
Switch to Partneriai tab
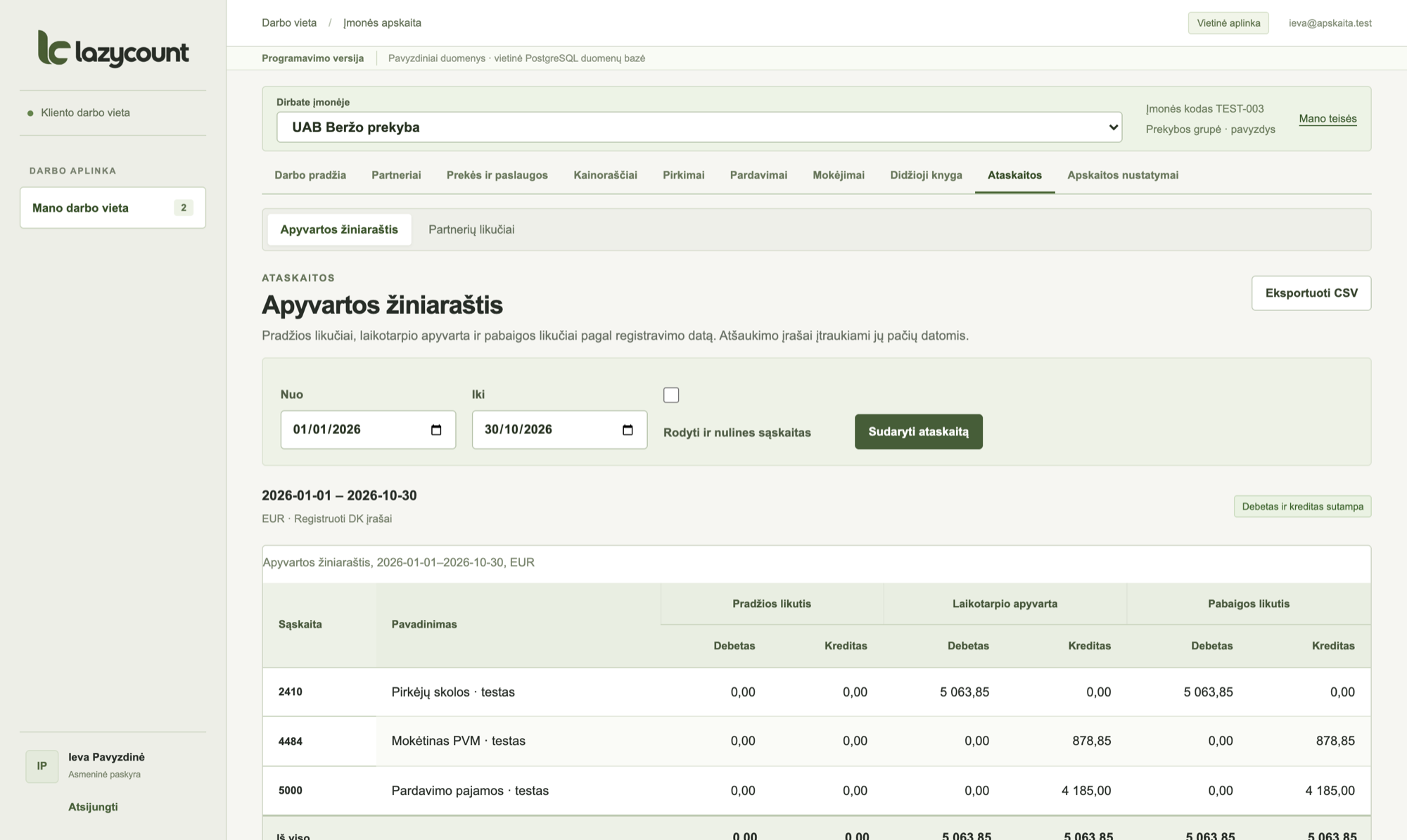pyautogui.click(x=396, y=175)
